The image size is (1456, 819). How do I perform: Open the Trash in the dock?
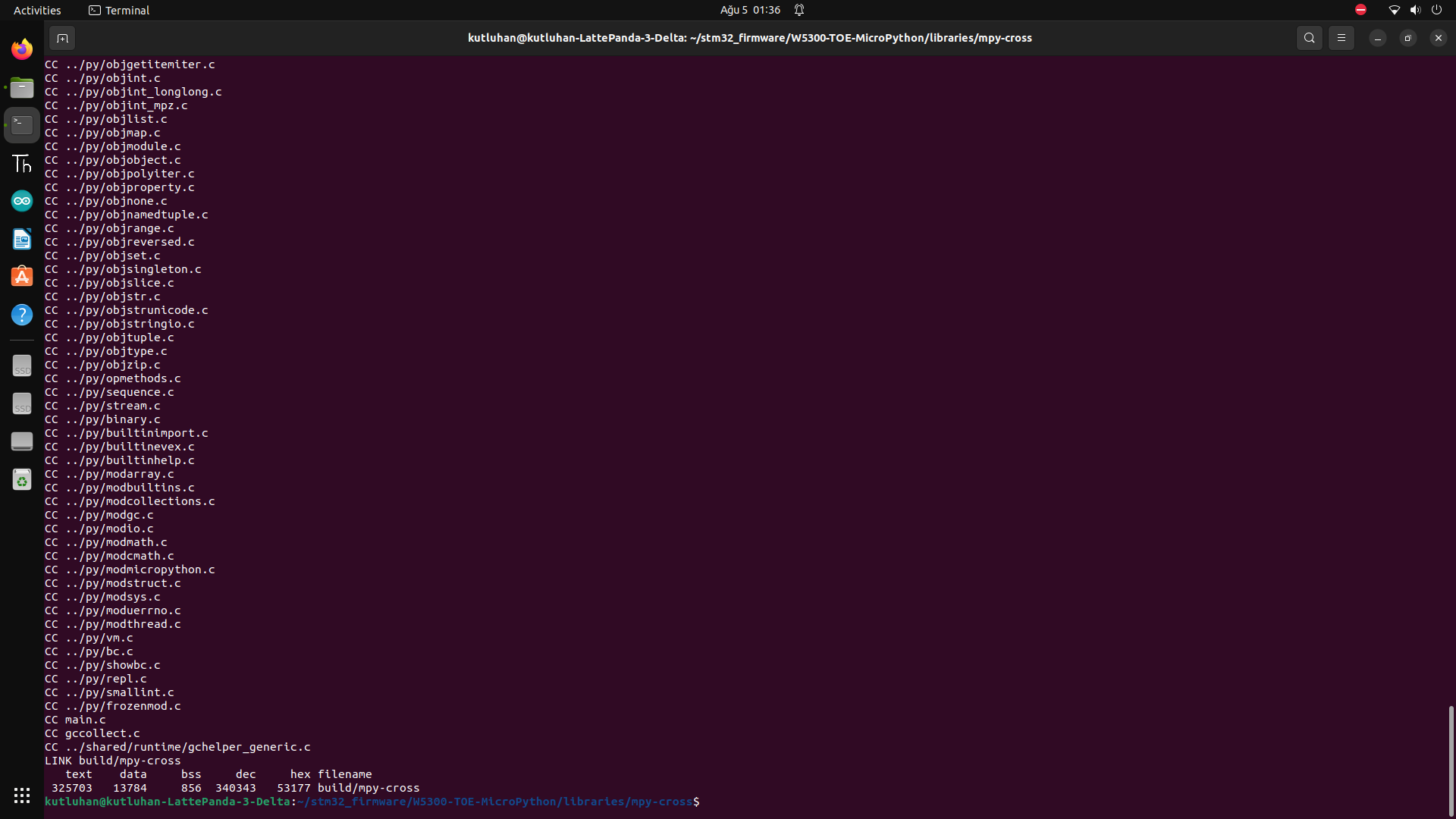tap(21, 479)
